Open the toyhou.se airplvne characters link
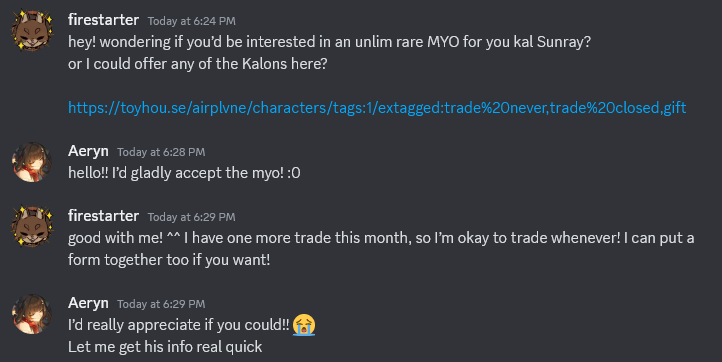This screenshot has width=722, height=362. pos(377,107)
